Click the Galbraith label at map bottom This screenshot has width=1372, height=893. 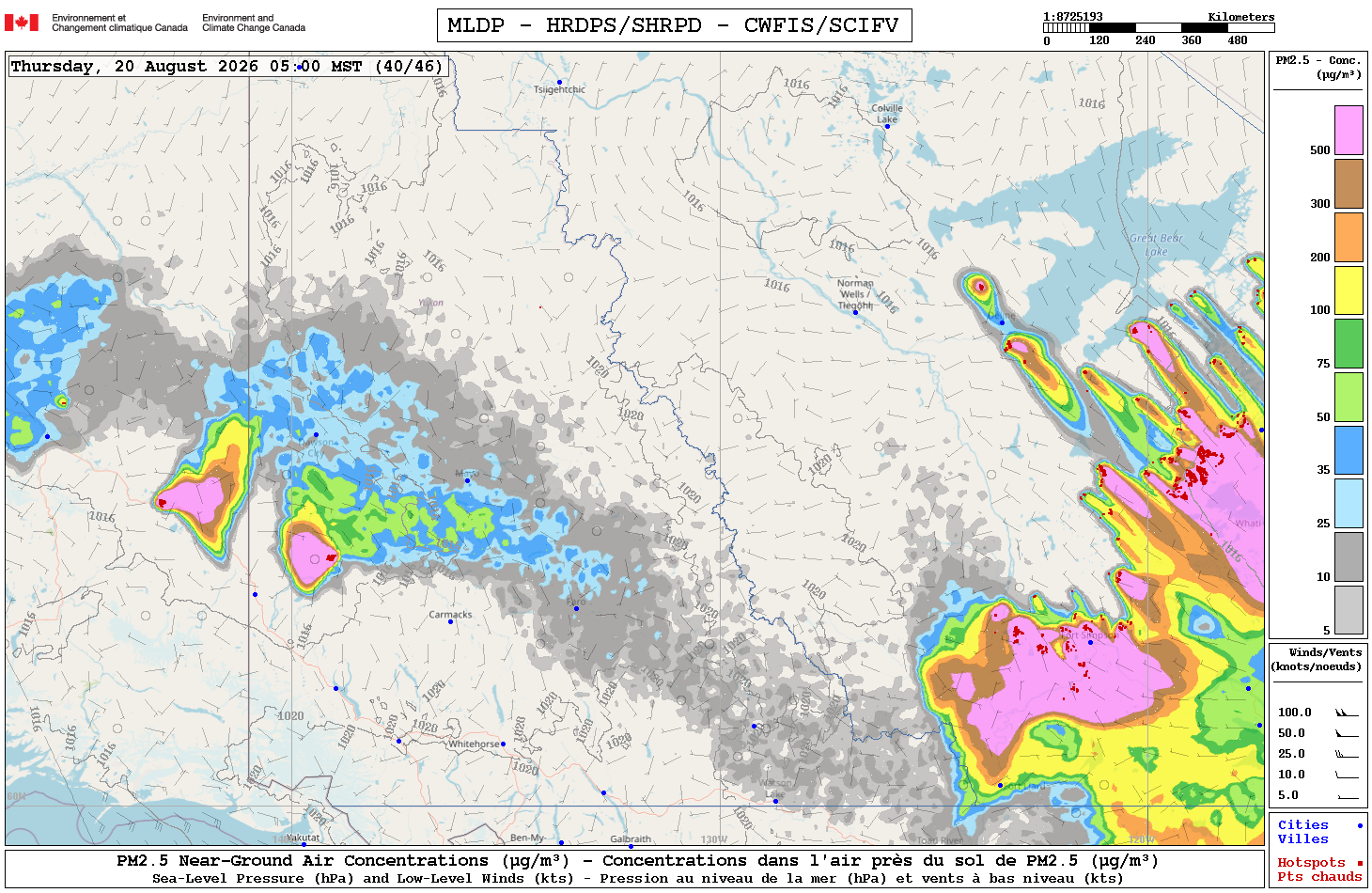pos(631,838)
